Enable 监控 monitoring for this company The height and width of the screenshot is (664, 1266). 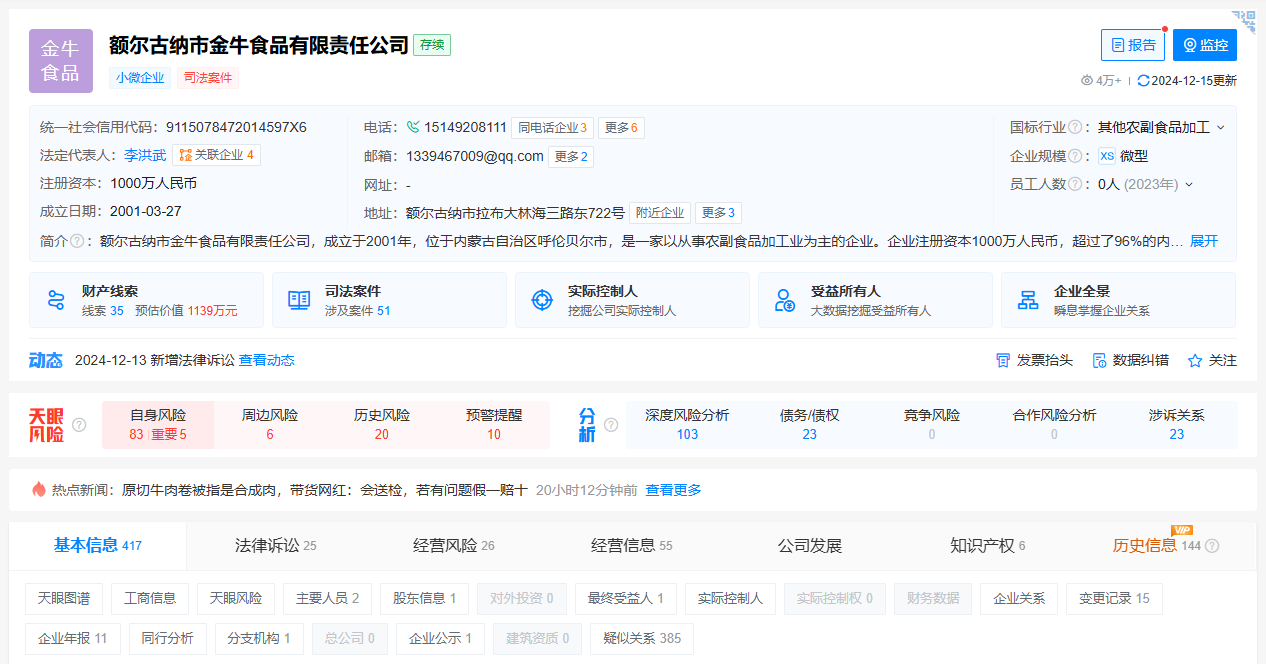click(1204, 45)
